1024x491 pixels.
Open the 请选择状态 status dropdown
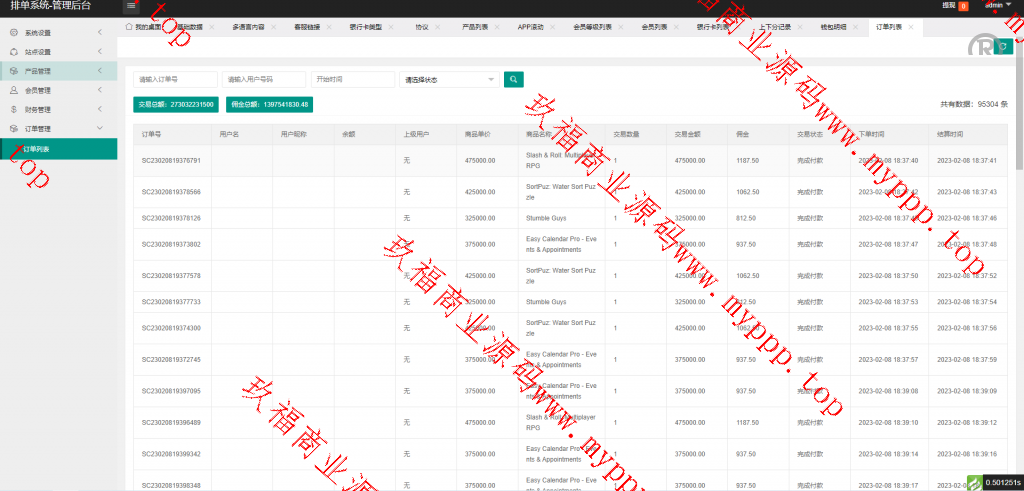pyautogui.click(x=449, y=79)
